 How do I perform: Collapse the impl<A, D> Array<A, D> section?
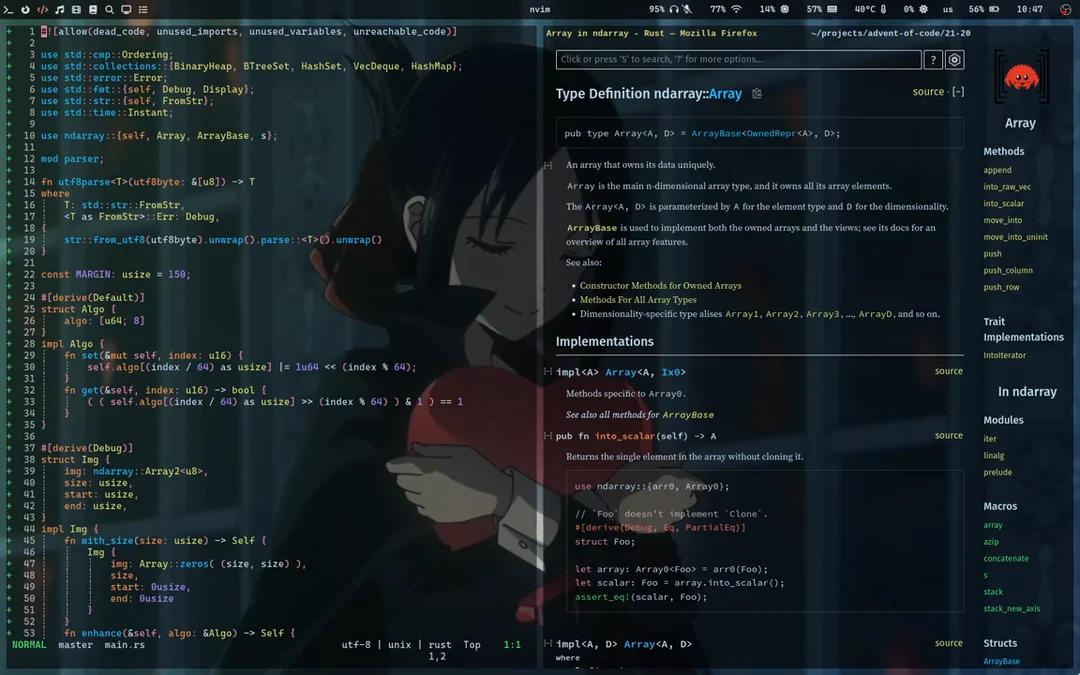coord(547,644)
